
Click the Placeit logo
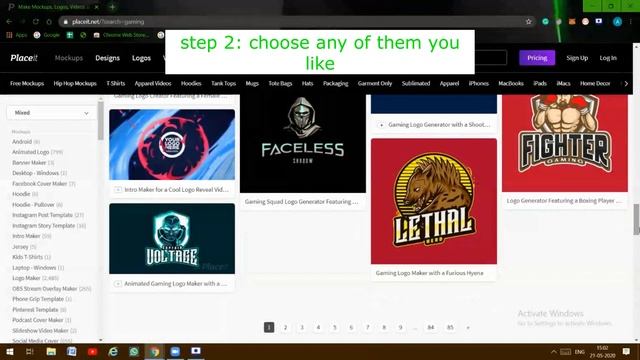tap(24, 58)
